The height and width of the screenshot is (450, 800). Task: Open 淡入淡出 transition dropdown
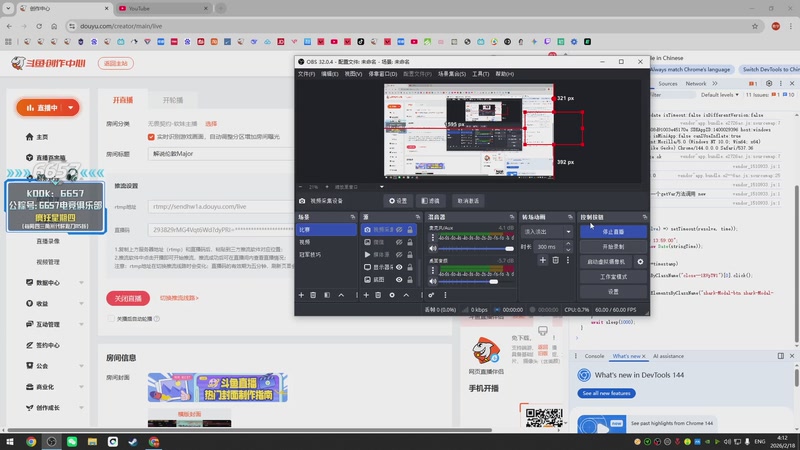pyautogui.click(x=546, y=232)
